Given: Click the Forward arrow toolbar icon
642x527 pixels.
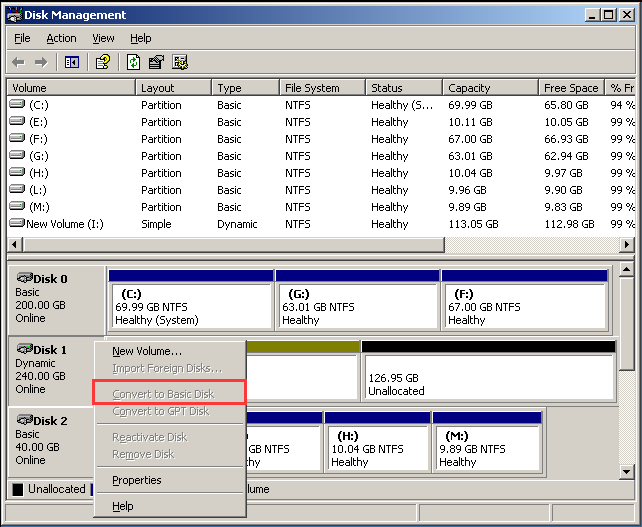Looking at the screenshot, I should coord(41,63).
